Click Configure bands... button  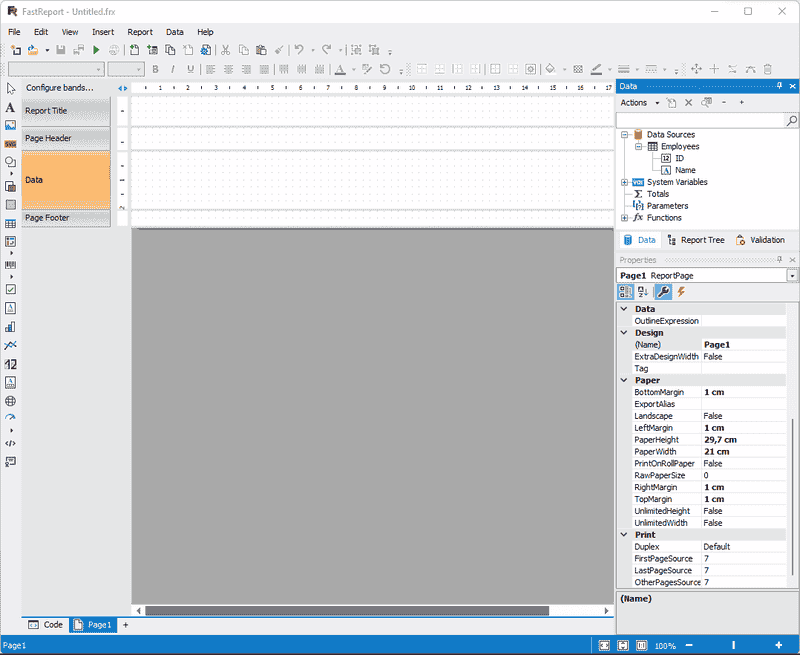pyautogui.click(x=60, y=88)
